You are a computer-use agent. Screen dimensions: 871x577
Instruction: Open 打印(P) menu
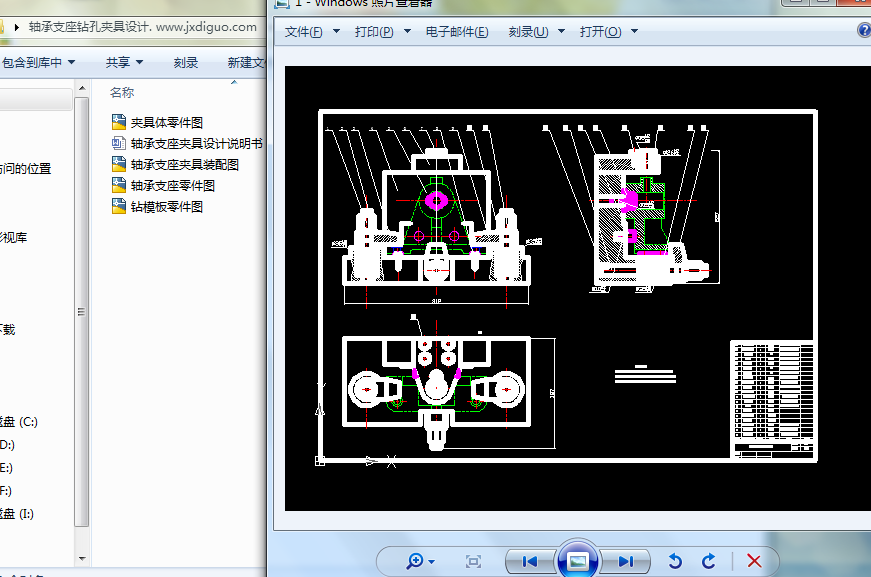pyautogui.click(x=374, y=32)
